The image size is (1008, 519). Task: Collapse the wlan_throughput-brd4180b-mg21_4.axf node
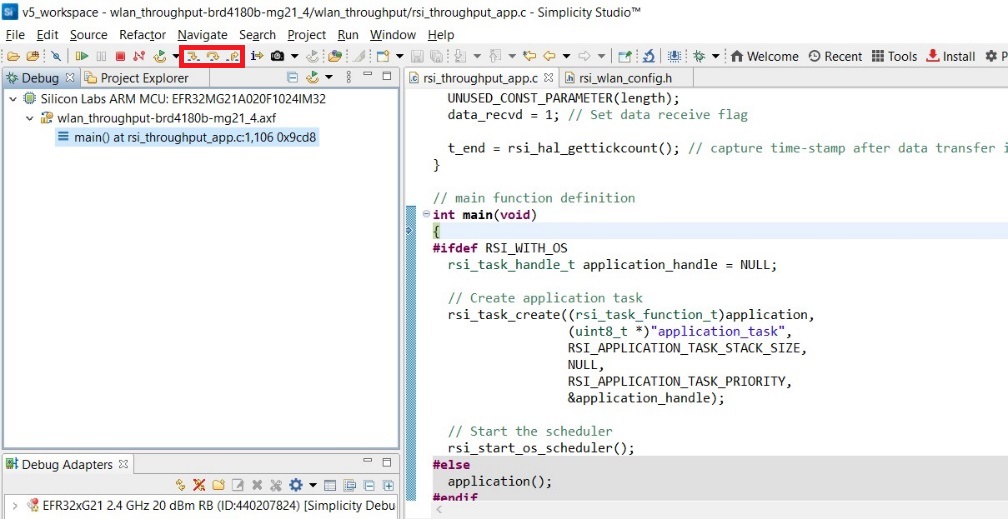coord(30,118)
